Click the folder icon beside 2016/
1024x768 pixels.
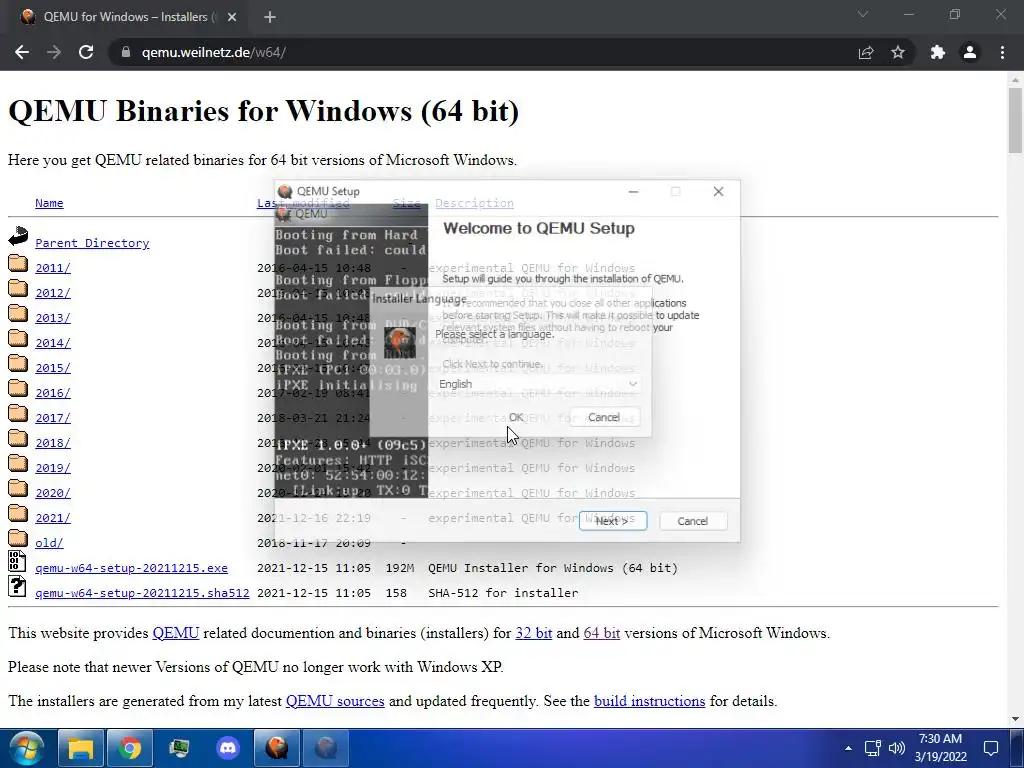coord(18,389)
